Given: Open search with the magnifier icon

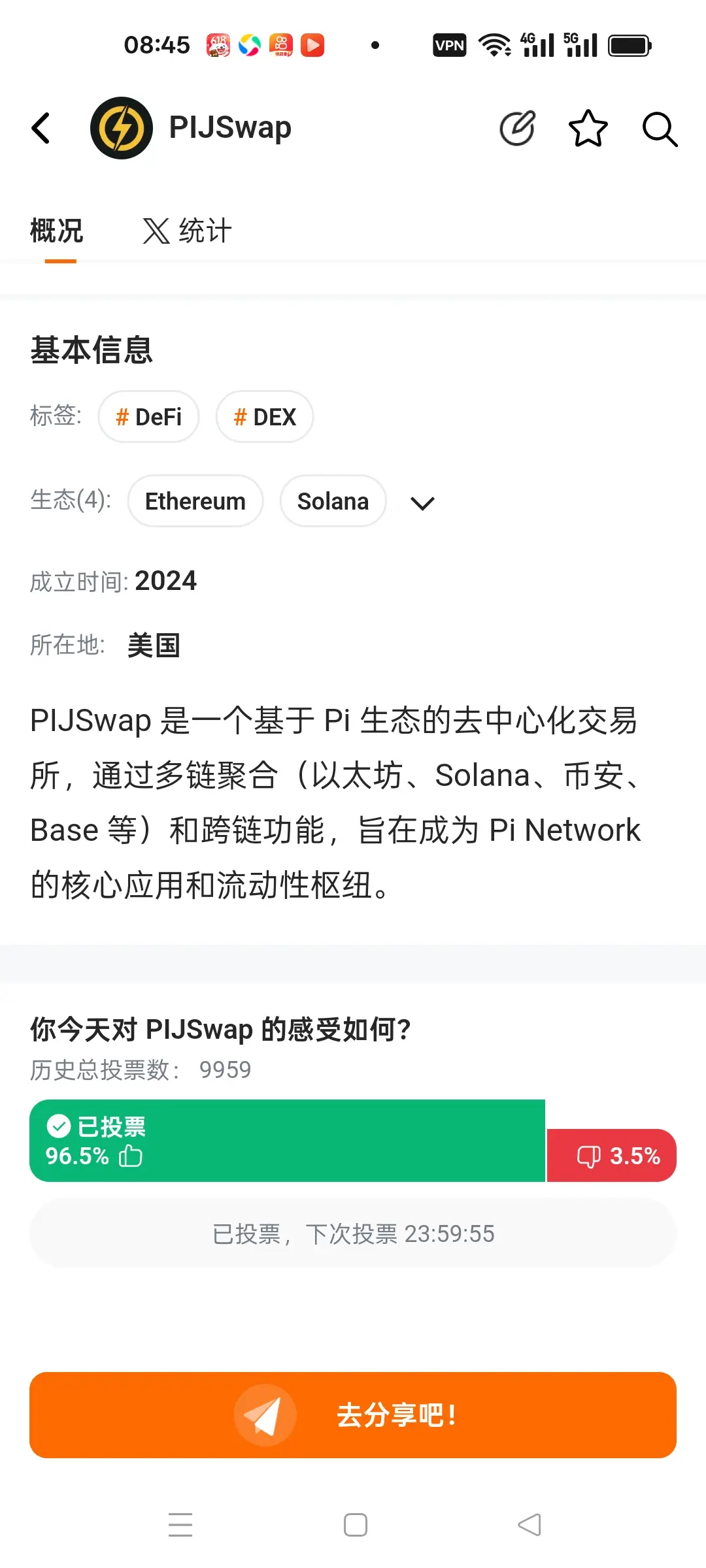Looking at the screenshot, I should (x=660, y=129).
